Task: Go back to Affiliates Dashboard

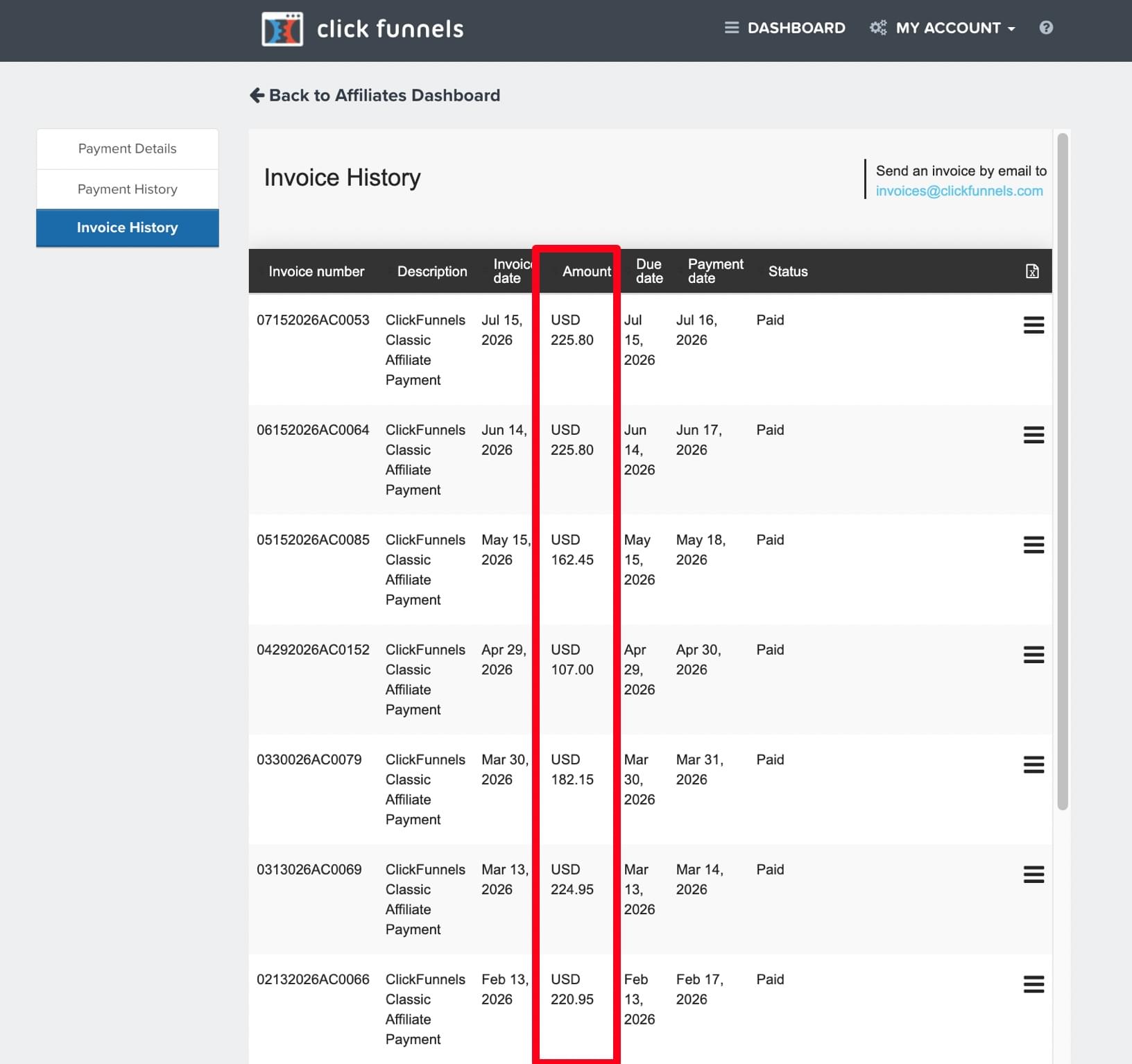Action: [x=375, y=95]
